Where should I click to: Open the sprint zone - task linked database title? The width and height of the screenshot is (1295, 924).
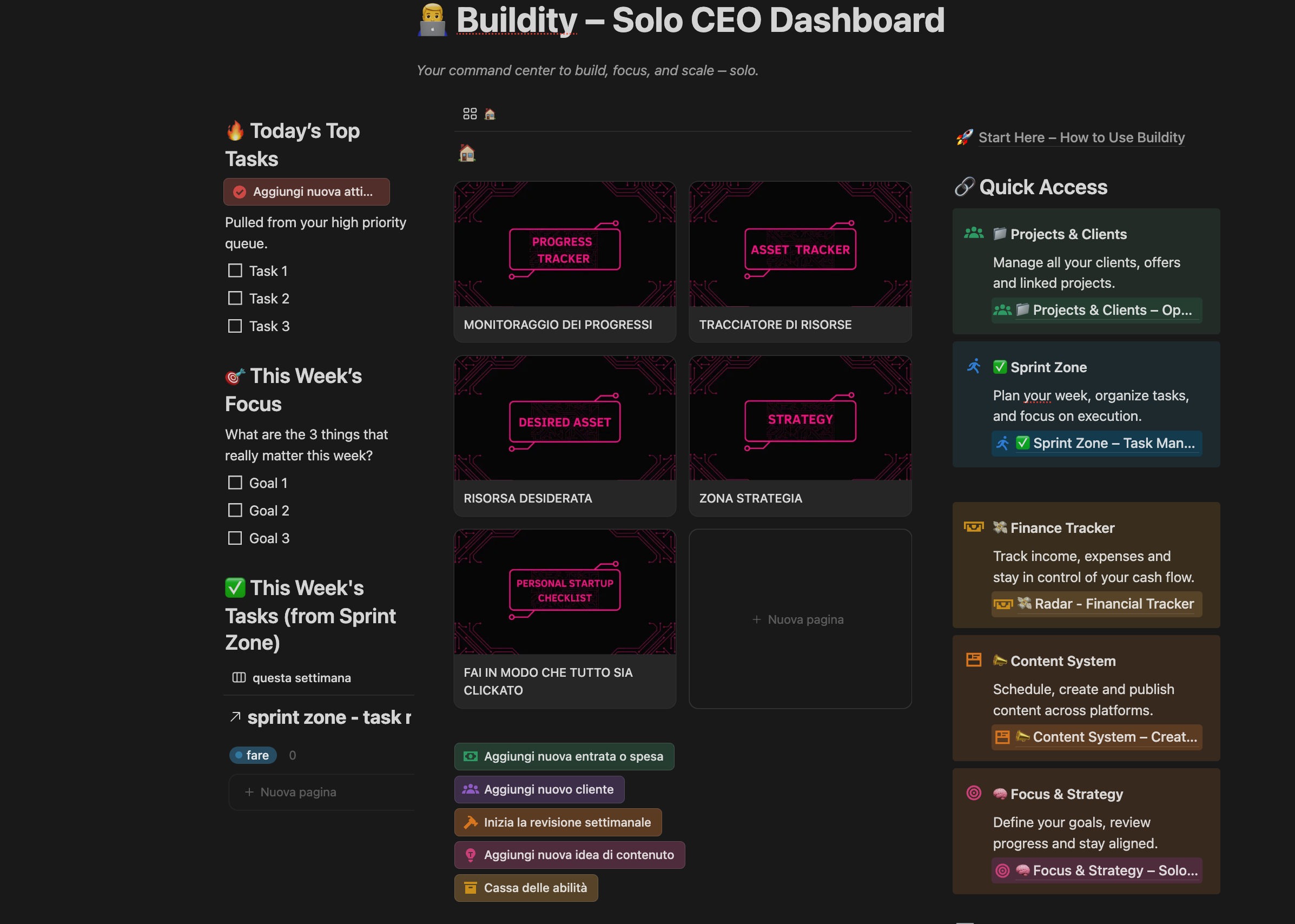tap(329, 717)
